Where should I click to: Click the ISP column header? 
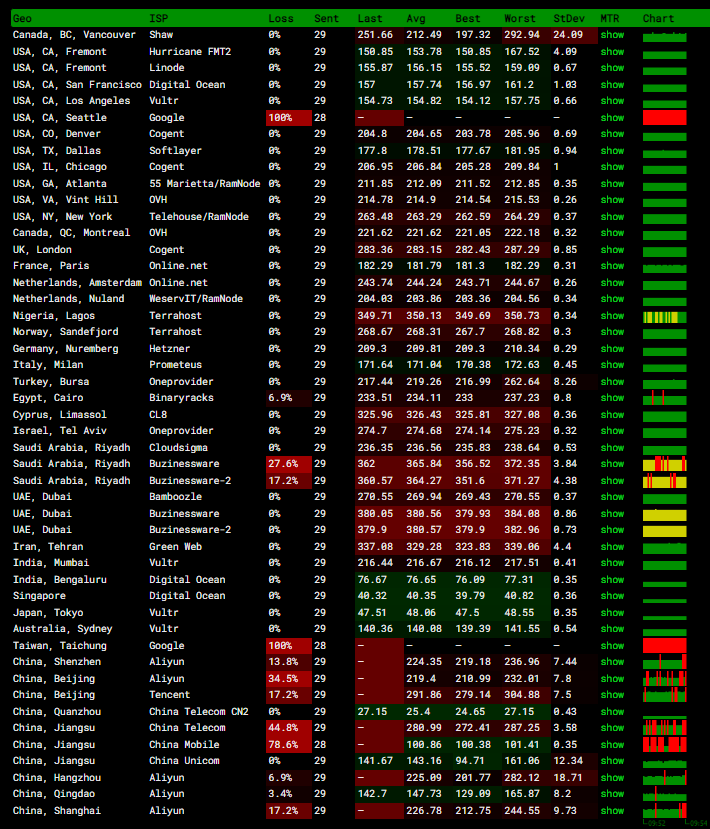[159, 19]
